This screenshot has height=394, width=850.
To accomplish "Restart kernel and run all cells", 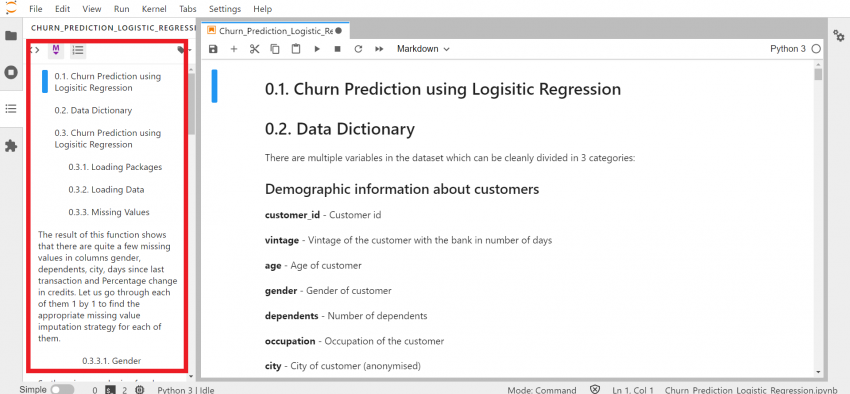I will [379, 49].
